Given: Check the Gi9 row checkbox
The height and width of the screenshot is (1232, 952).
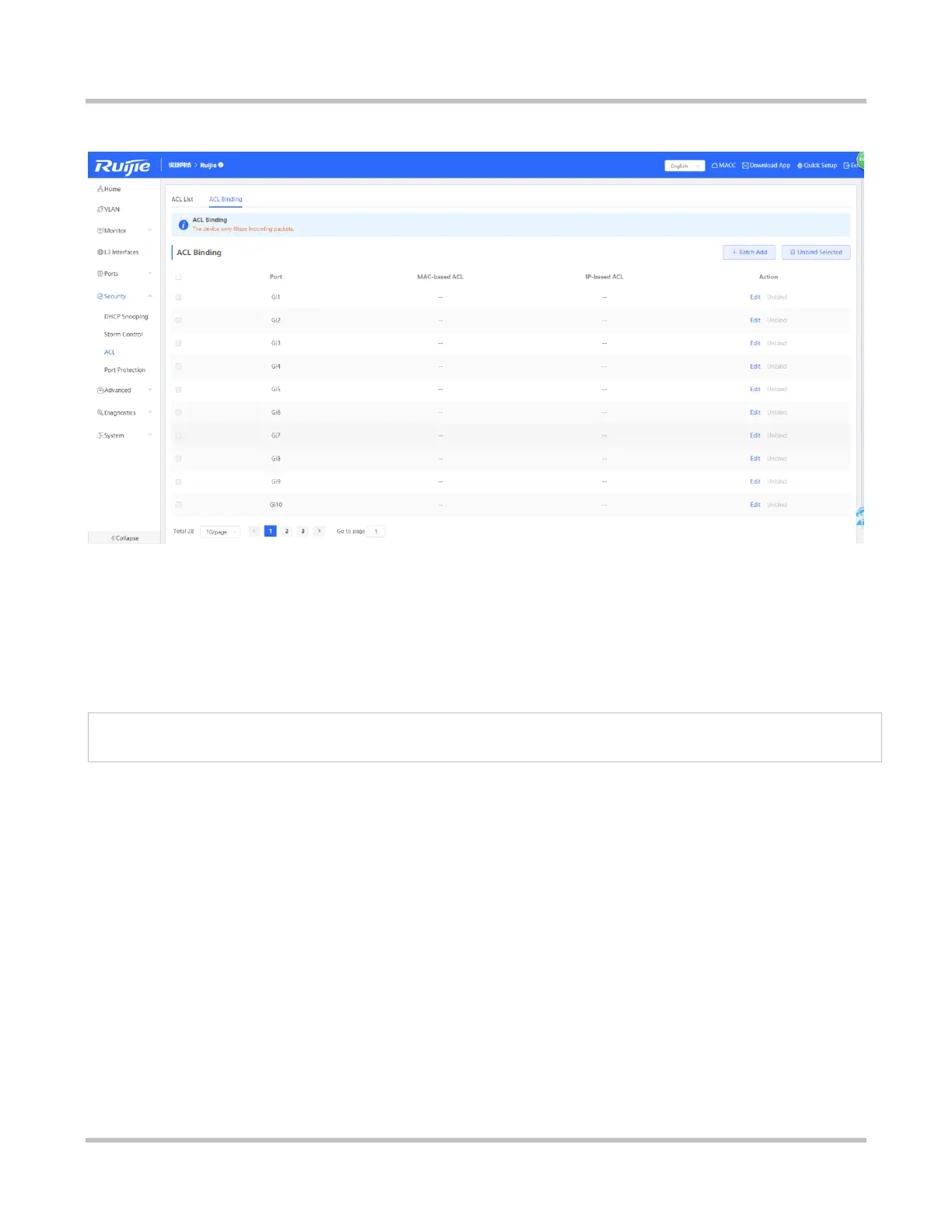Looking at the screenshot, I should pos(178,481).
